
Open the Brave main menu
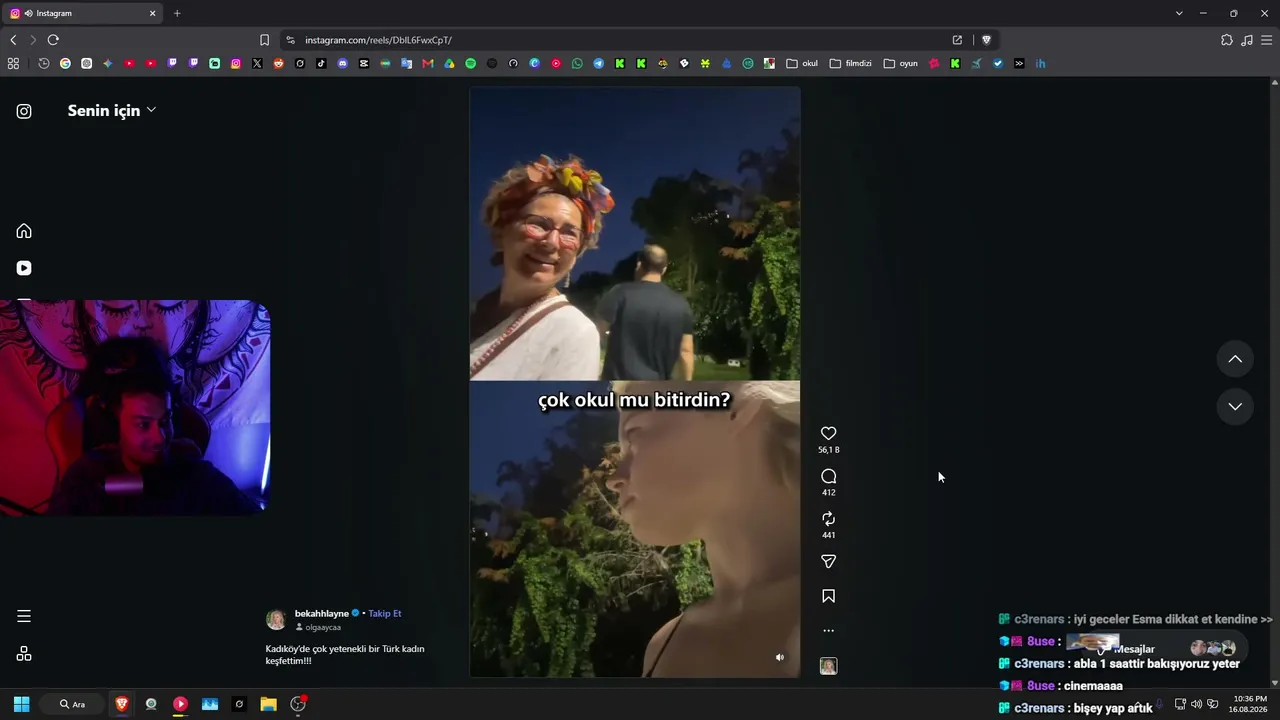pos(1267,40)
